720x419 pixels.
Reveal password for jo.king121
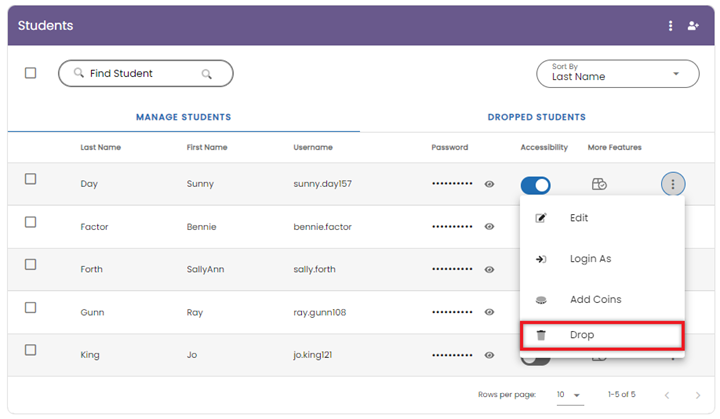[489, 355]
